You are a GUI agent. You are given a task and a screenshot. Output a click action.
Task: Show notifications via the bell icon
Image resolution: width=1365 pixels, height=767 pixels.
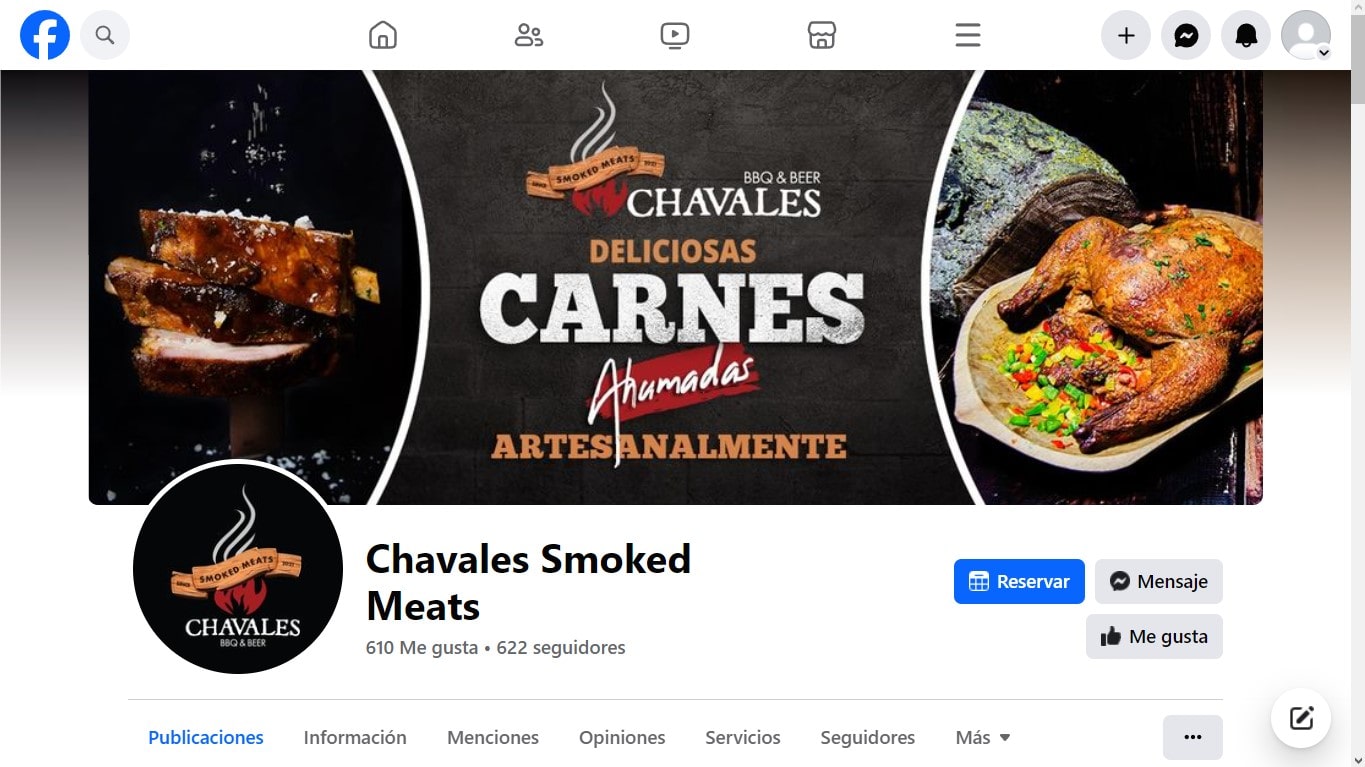tap(1246, 35)
